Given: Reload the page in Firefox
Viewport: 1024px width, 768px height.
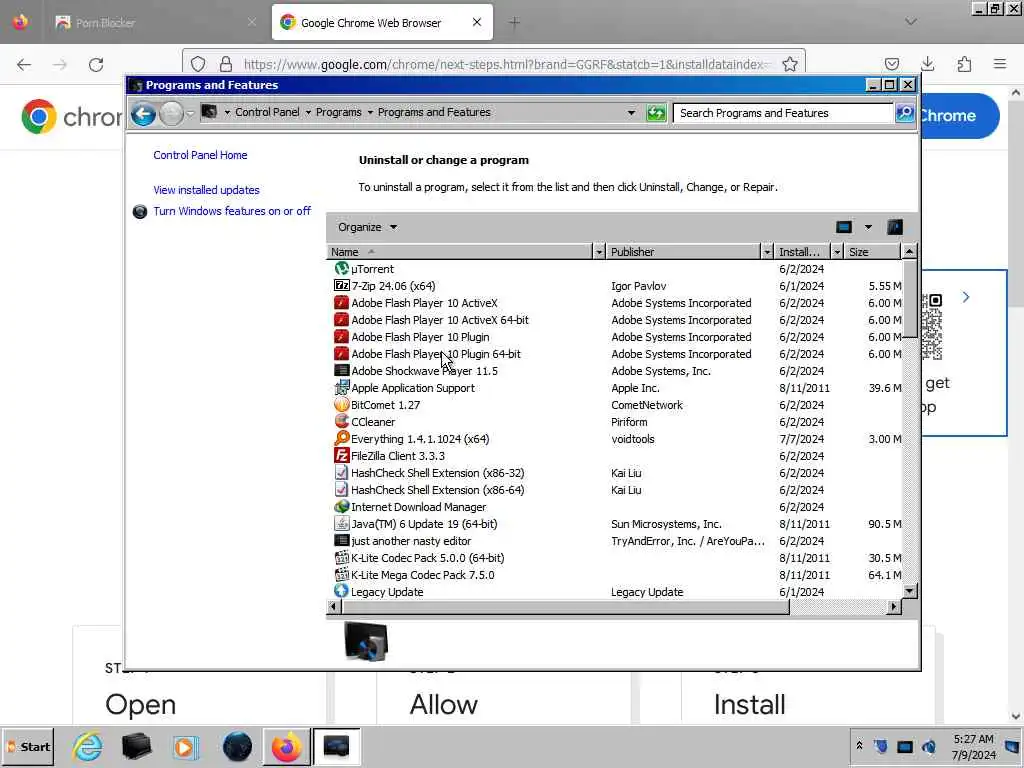Looking at the screenshot, I should [x=96, y=65].
